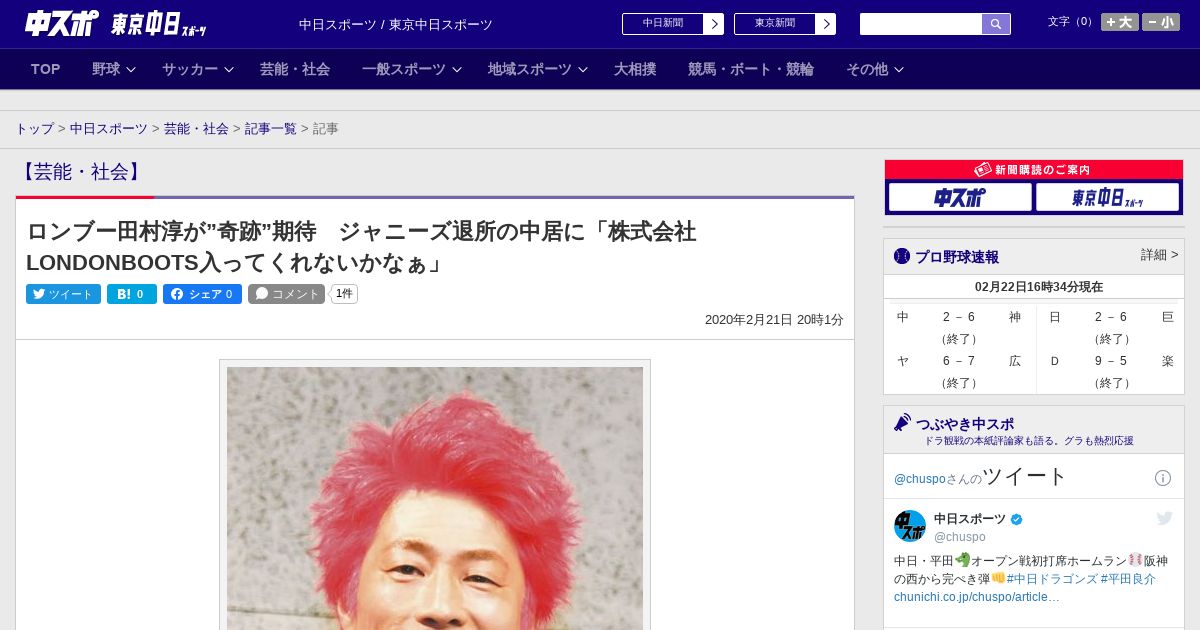
Task: Click the 中スポ logo in header
Action: tap(61, 23)
